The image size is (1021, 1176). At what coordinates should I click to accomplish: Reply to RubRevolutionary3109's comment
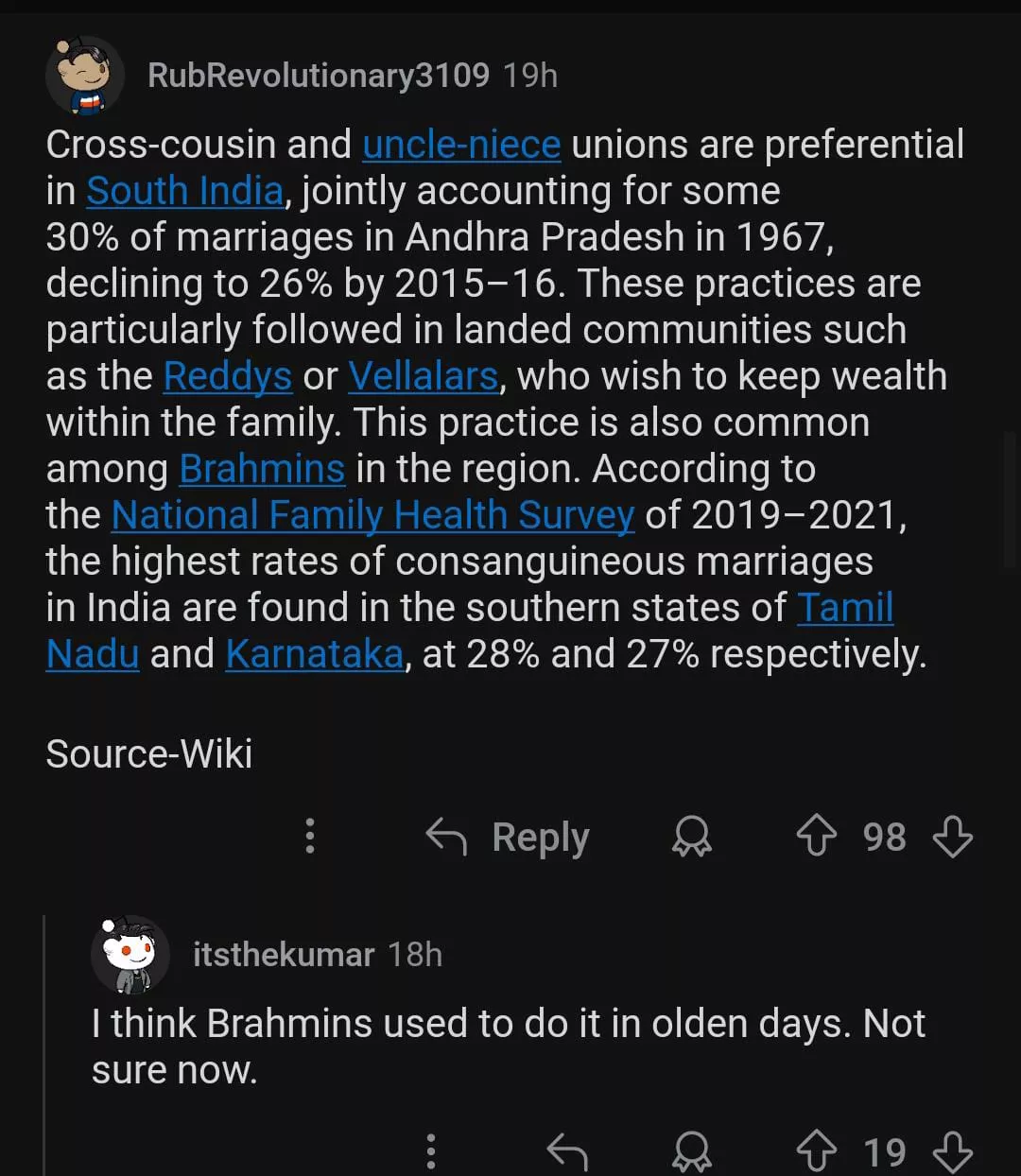[508, 837]
